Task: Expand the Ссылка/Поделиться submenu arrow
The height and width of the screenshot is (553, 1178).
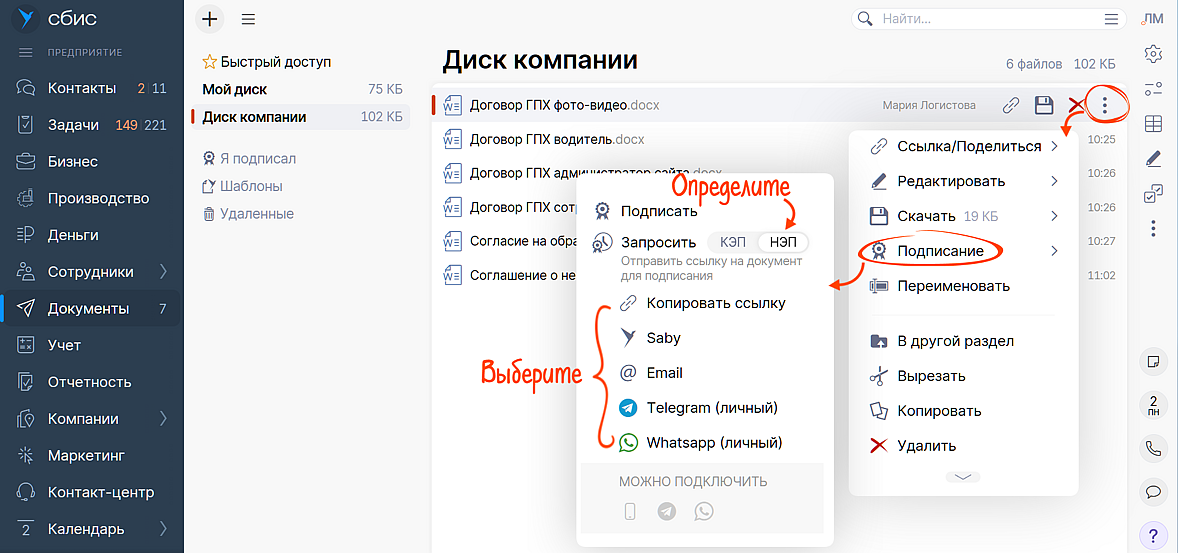Action: coord(1054,147)
